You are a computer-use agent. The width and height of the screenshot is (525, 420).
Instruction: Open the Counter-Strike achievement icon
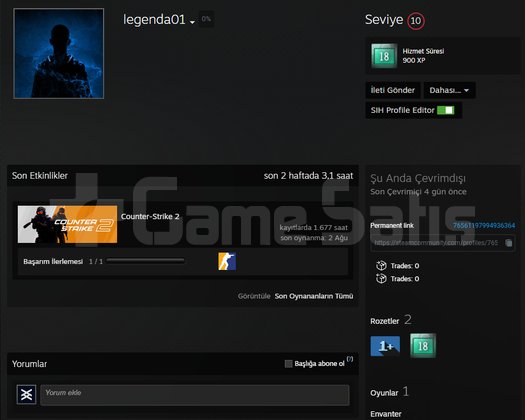227,261
